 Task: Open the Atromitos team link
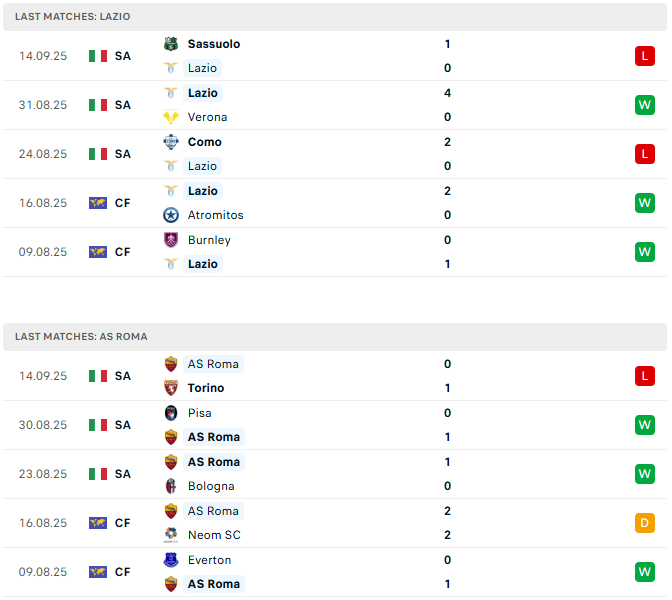[216, 215]
